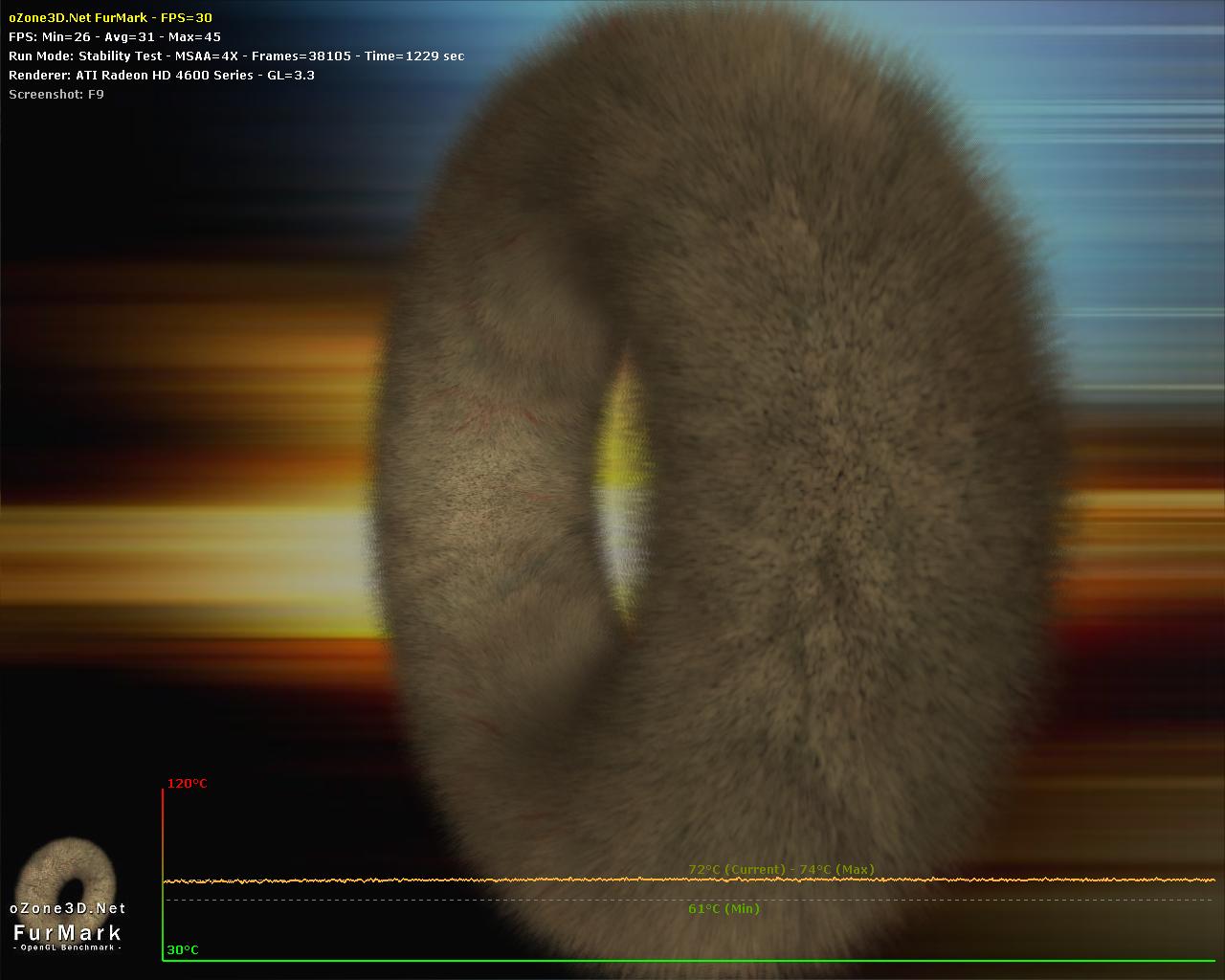Image resolution: width=1225 pixels, height=980 pixels.
Task: Click the "OpenGL Benchmark" logo subtitle
Action: click(67, 947)
